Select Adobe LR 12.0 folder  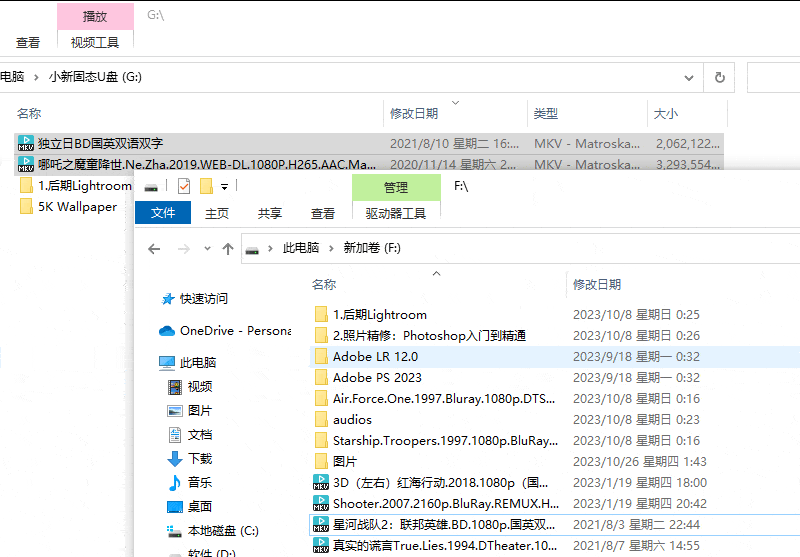point(555,357)
